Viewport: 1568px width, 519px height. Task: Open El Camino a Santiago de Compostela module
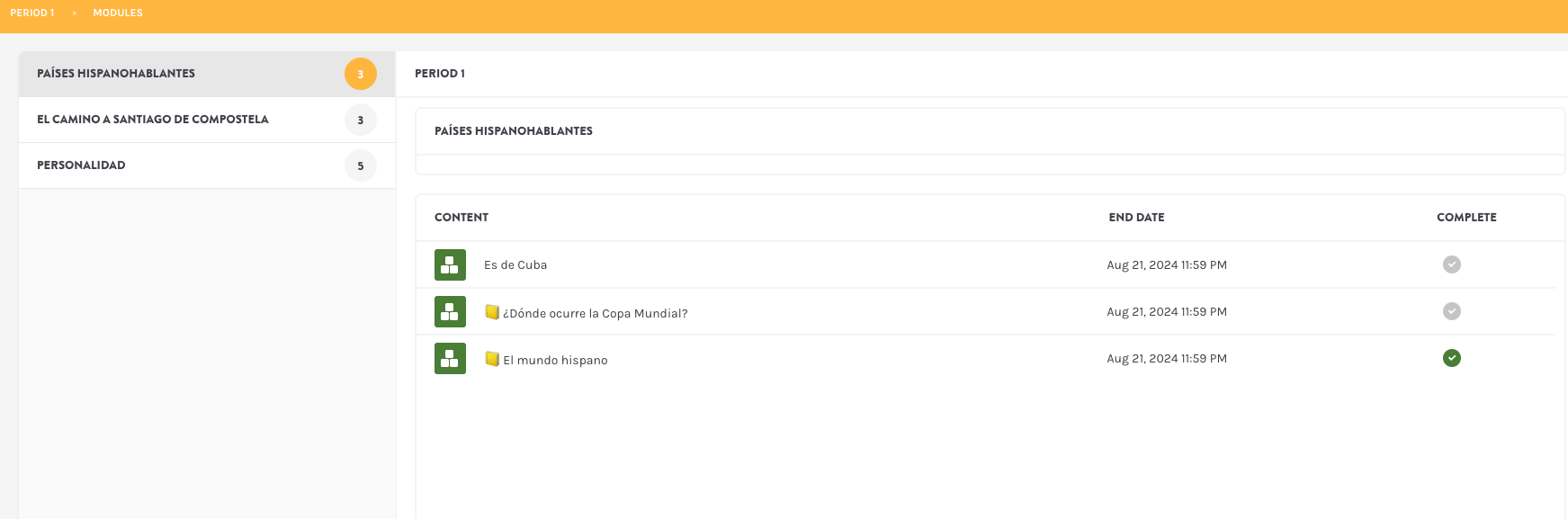pyautogui.click(x=153, y=120)
